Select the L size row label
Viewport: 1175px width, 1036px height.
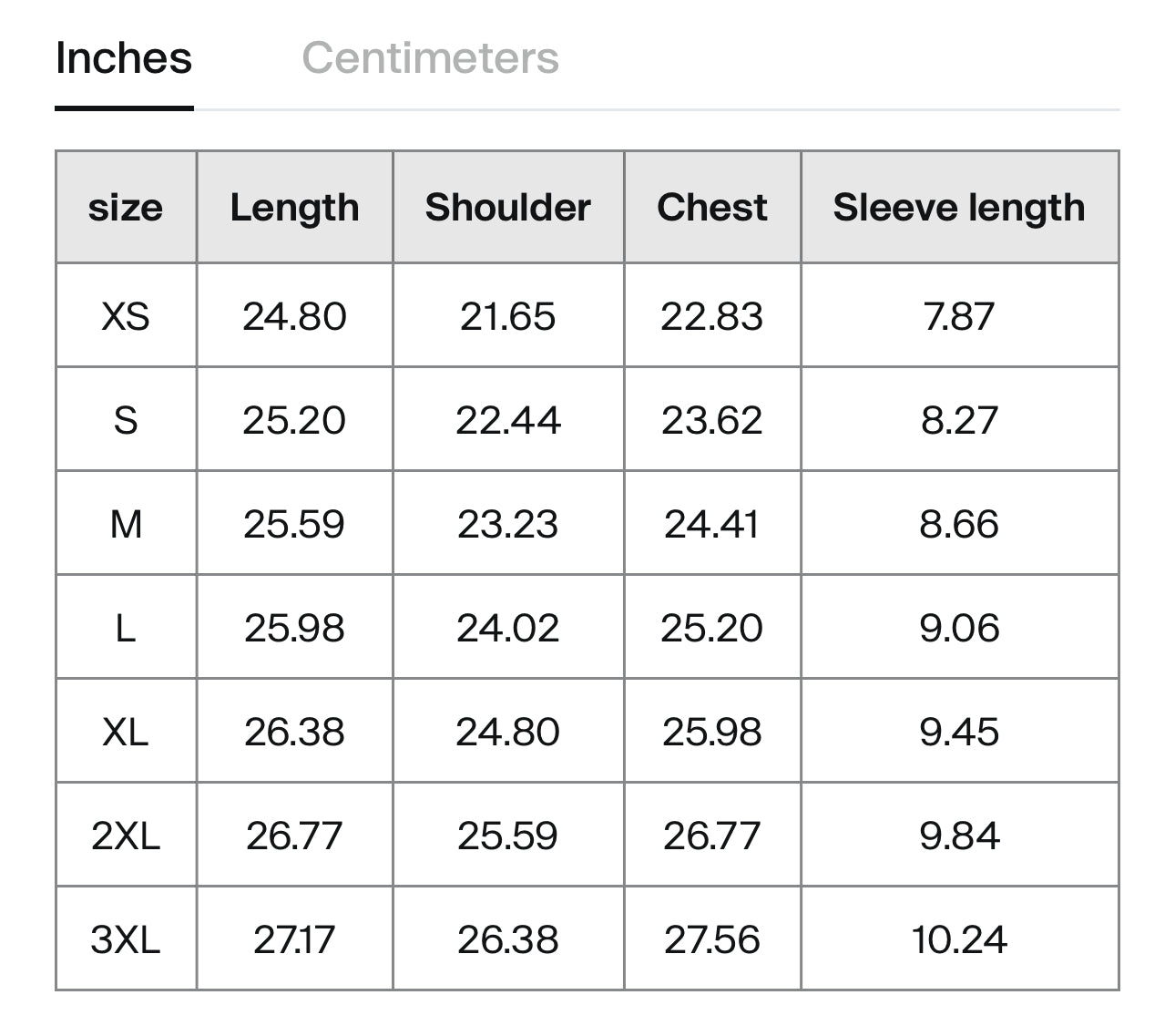[x=126, y=628]
